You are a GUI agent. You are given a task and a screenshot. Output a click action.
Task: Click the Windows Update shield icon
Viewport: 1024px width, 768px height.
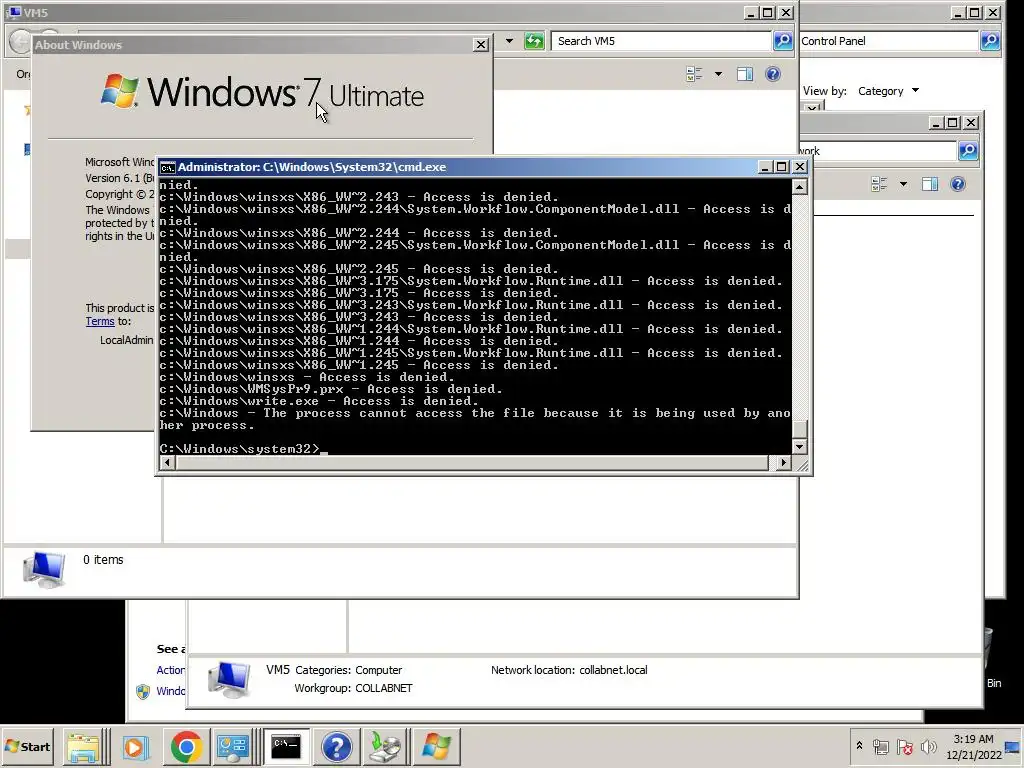tap(143, 692)
